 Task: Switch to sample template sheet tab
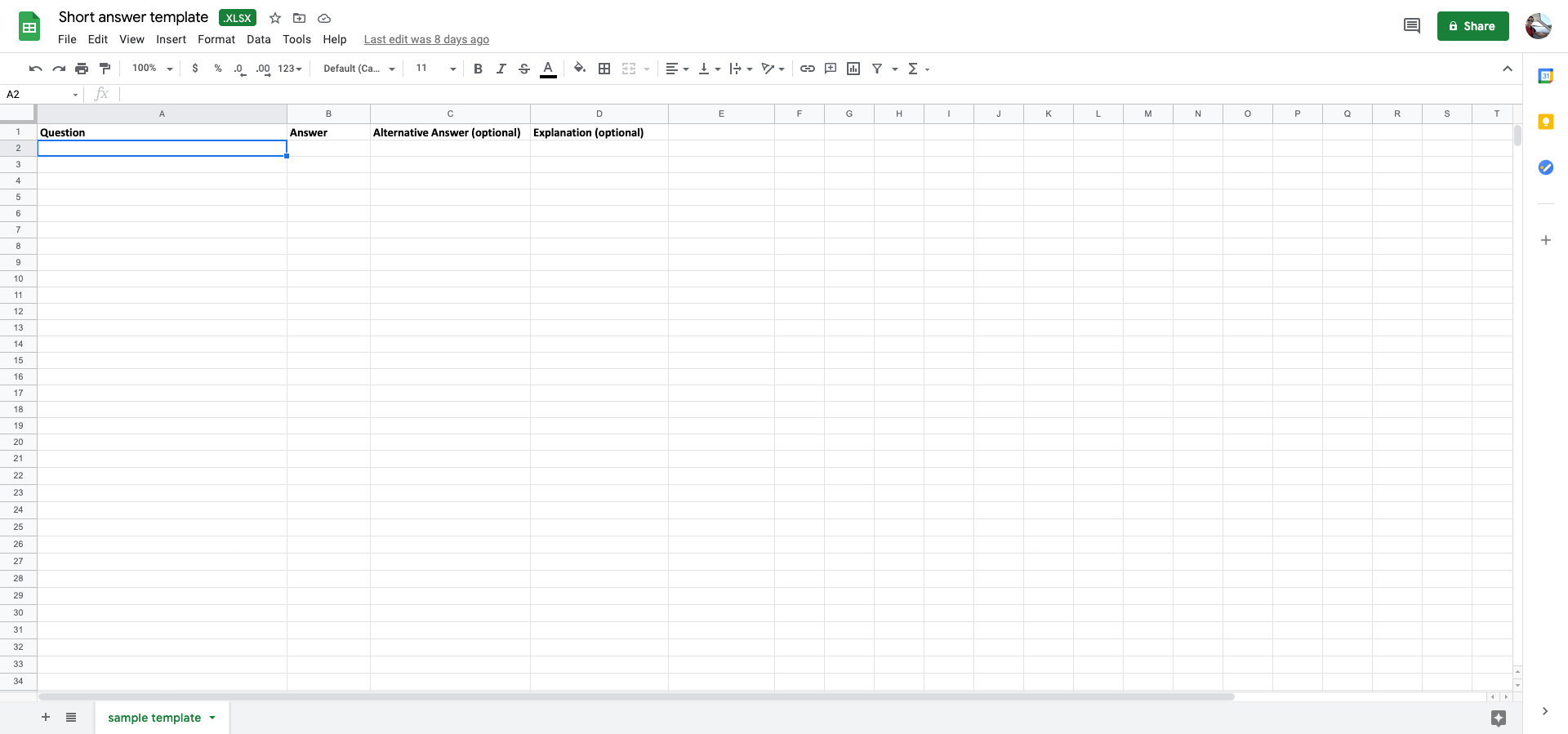[x=154, y=718]
